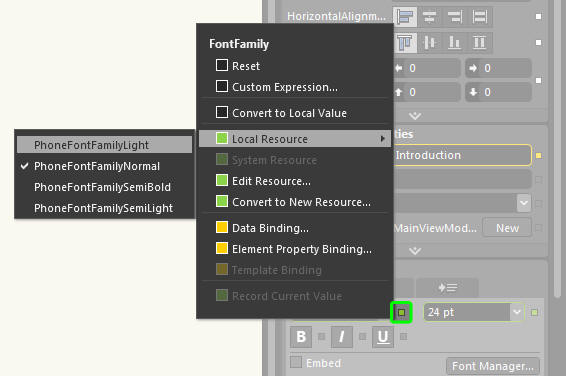
Task: Open the 24 pt font size dropdown
Action: click(x=517, y=312)
